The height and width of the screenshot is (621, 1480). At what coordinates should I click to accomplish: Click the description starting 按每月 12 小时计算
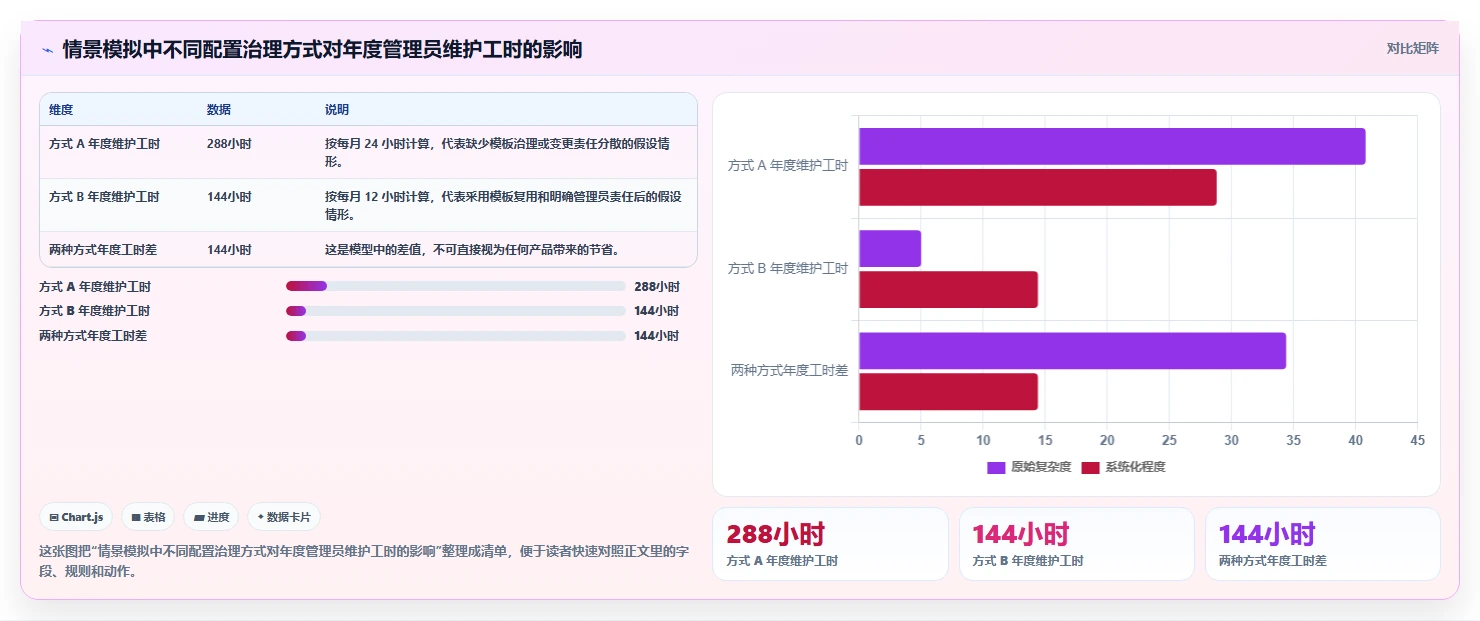click(503, 205)
